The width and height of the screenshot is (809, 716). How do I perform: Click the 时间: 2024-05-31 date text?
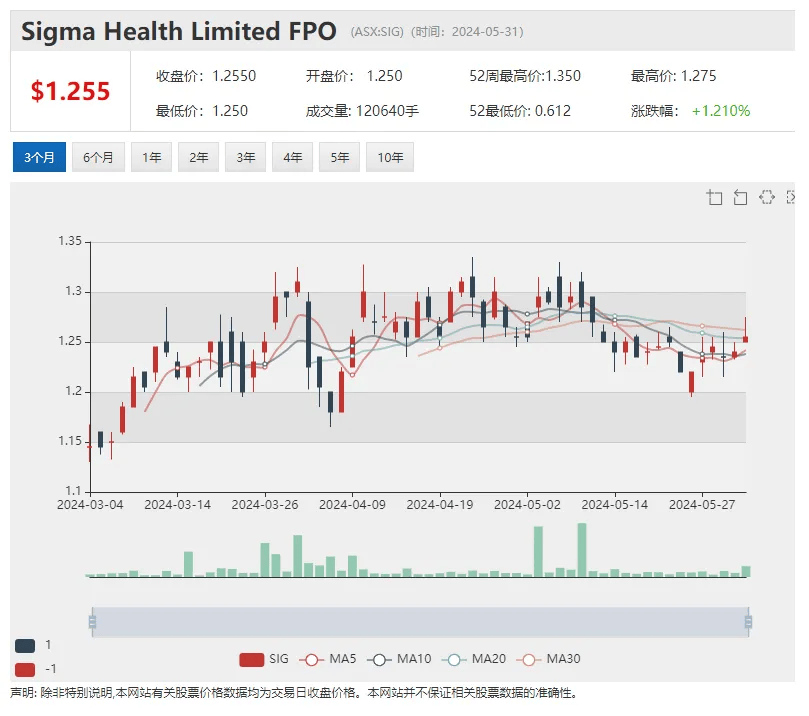pos(467,32)
